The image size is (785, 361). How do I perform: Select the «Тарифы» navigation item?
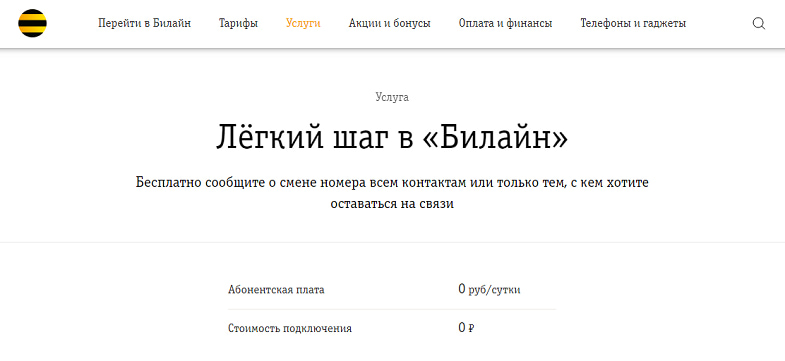coord(238,23)
